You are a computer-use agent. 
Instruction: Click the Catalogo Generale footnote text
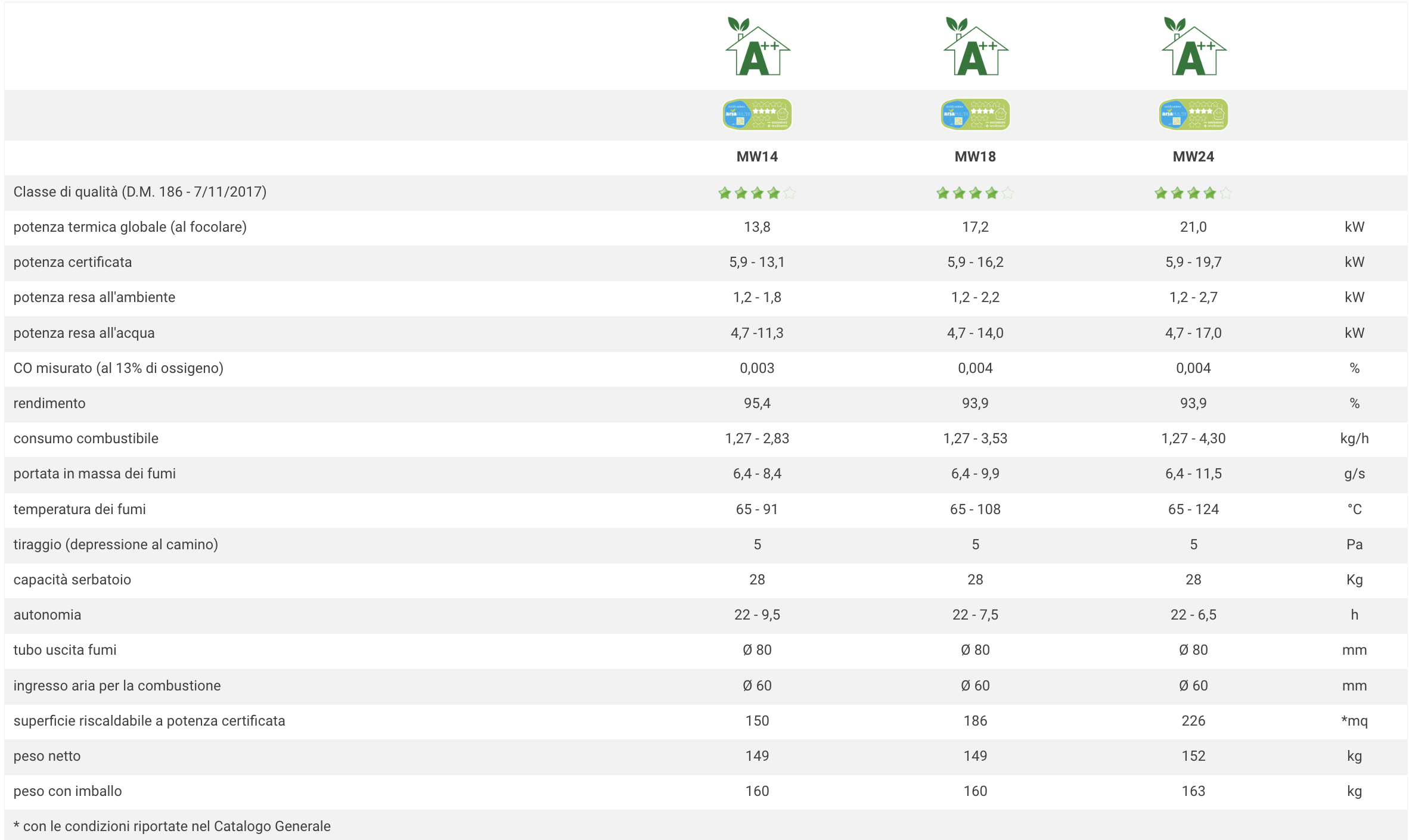[x=172, y=826]
